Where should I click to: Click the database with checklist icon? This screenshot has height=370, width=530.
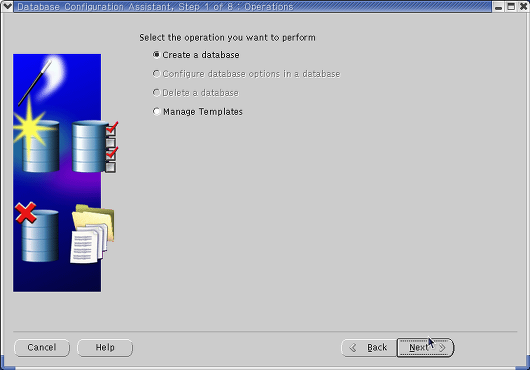coord(95,147)
